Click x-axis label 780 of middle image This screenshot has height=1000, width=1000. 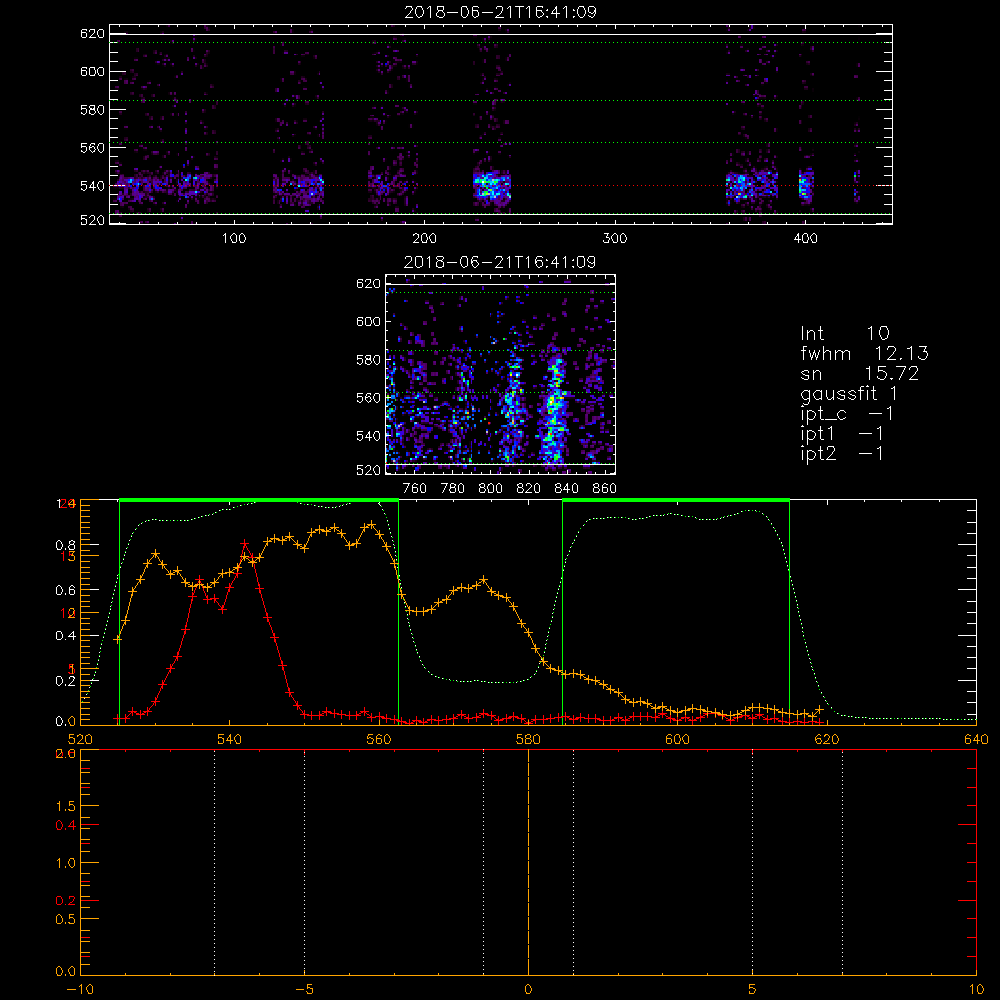pyautogui.click(x=453, y=489)
